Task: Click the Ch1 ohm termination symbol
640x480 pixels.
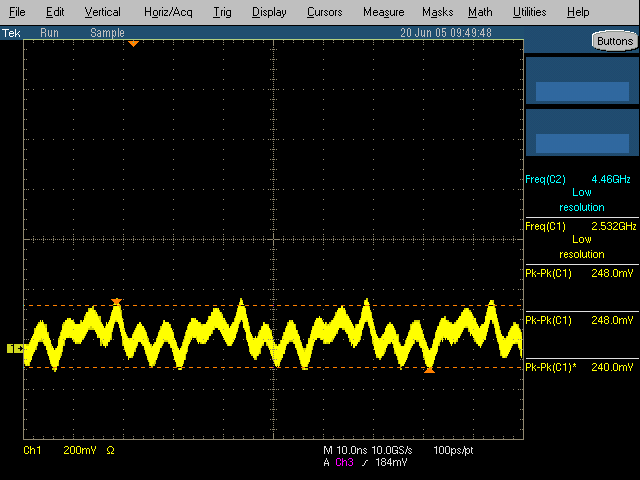Action: pos(110,451)
